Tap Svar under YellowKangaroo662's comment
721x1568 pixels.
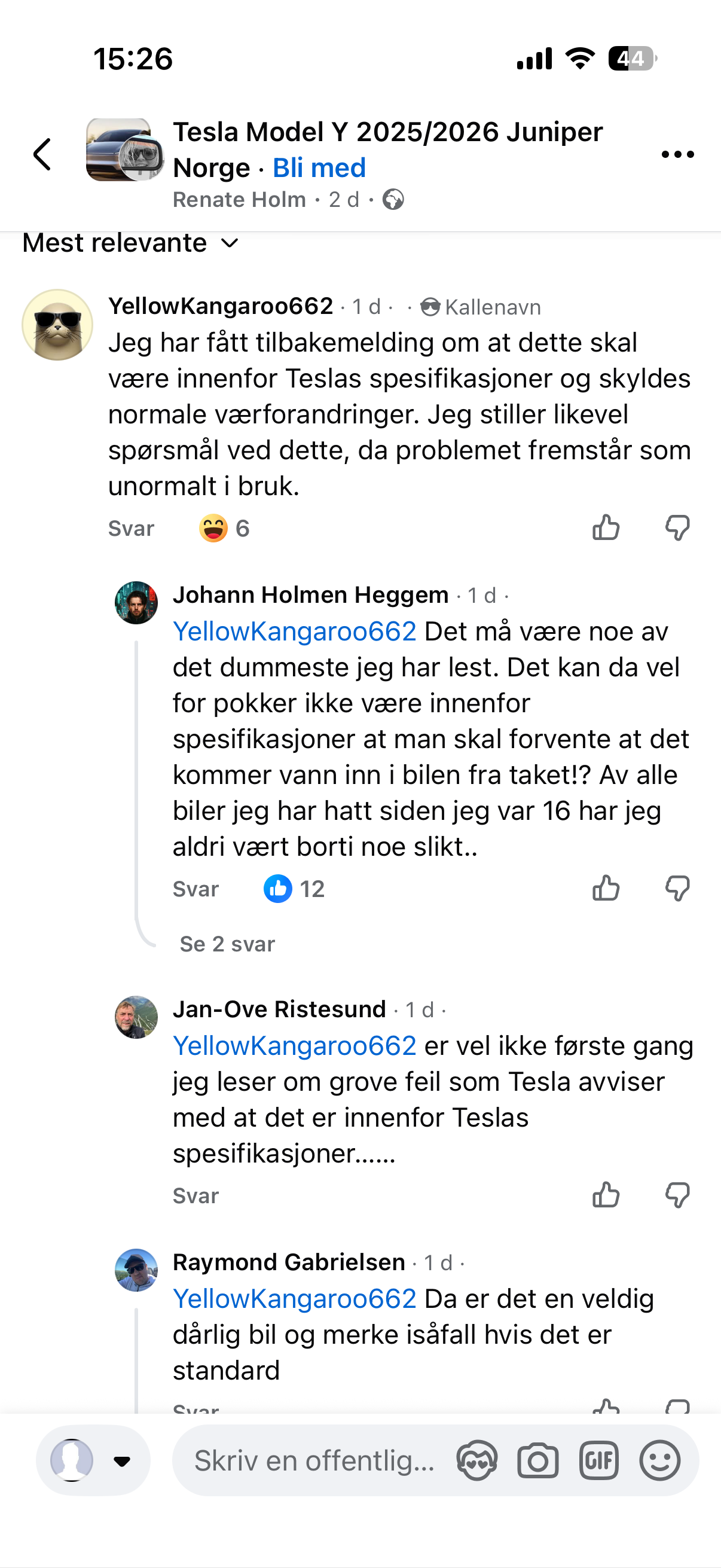click(x=131, y=529)
